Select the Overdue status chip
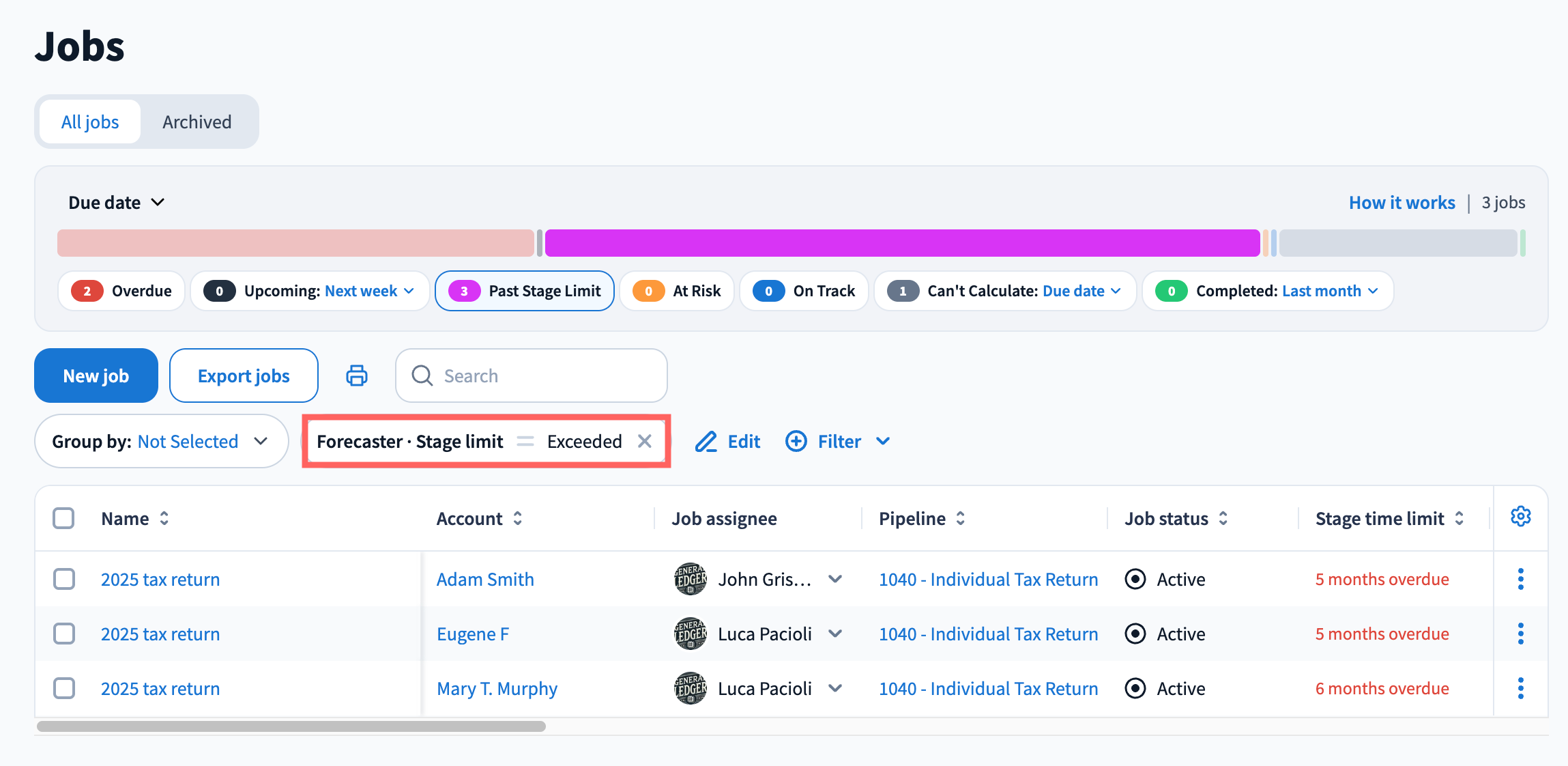 [122, 291]
